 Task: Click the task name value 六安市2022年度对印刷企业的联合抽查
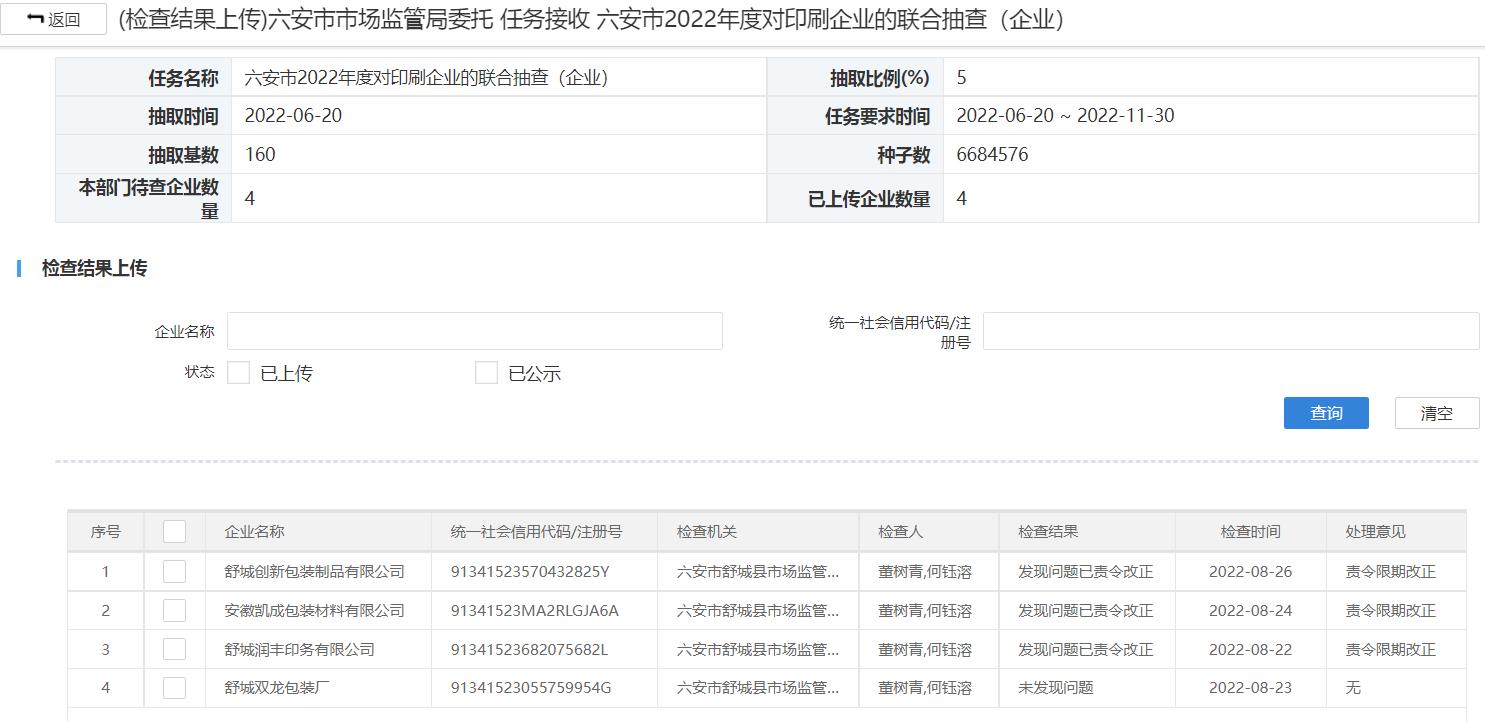click(x=426, y=78)
